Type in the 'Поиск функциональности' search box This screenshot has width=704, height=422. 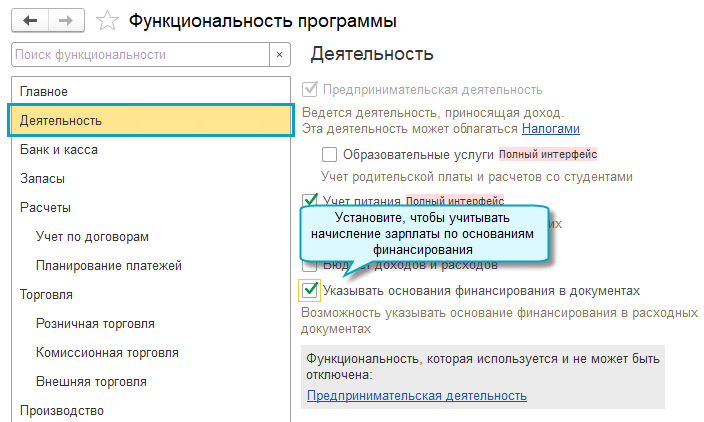tap(140, 55)
